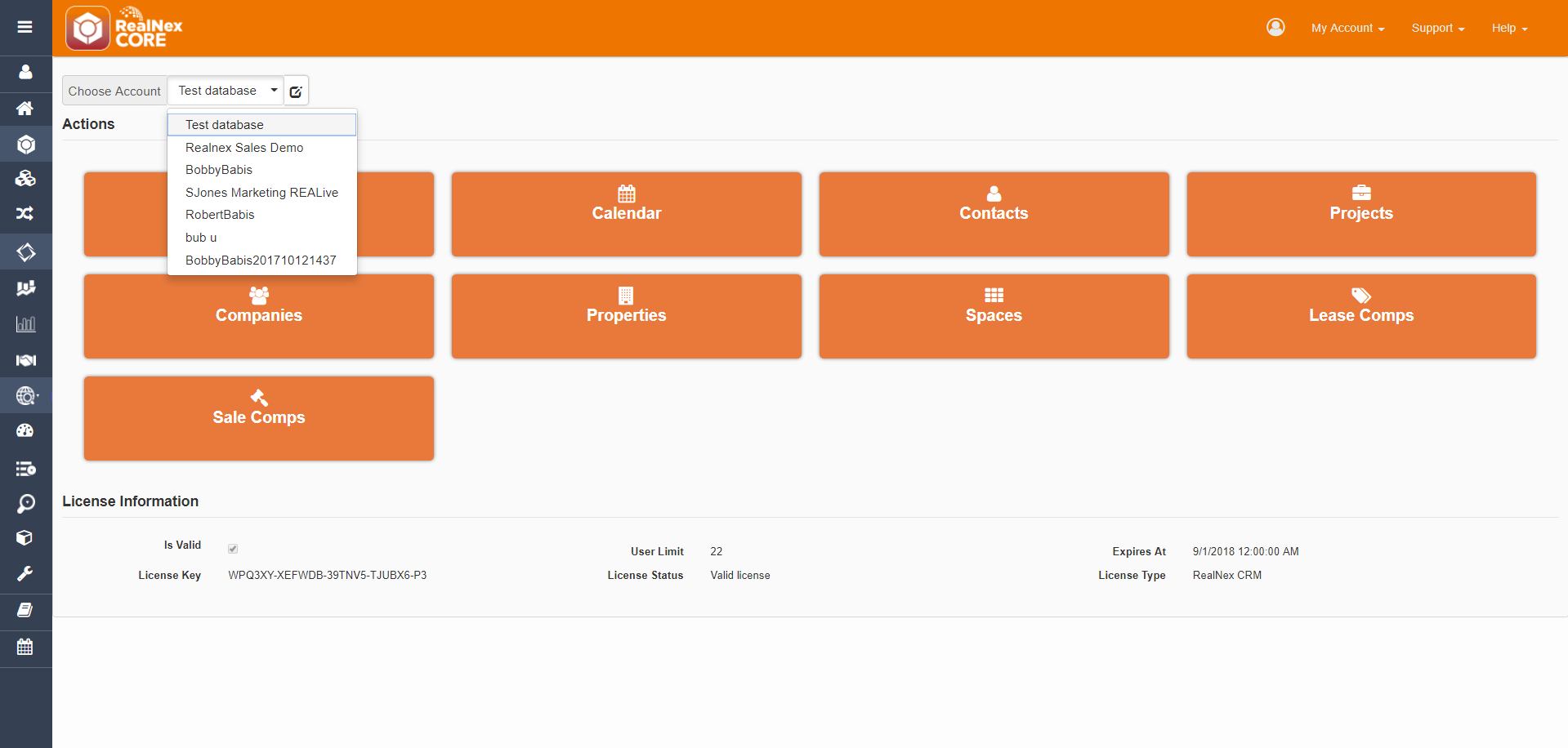
Task: Click the Valid license status text
Action: 740,576
